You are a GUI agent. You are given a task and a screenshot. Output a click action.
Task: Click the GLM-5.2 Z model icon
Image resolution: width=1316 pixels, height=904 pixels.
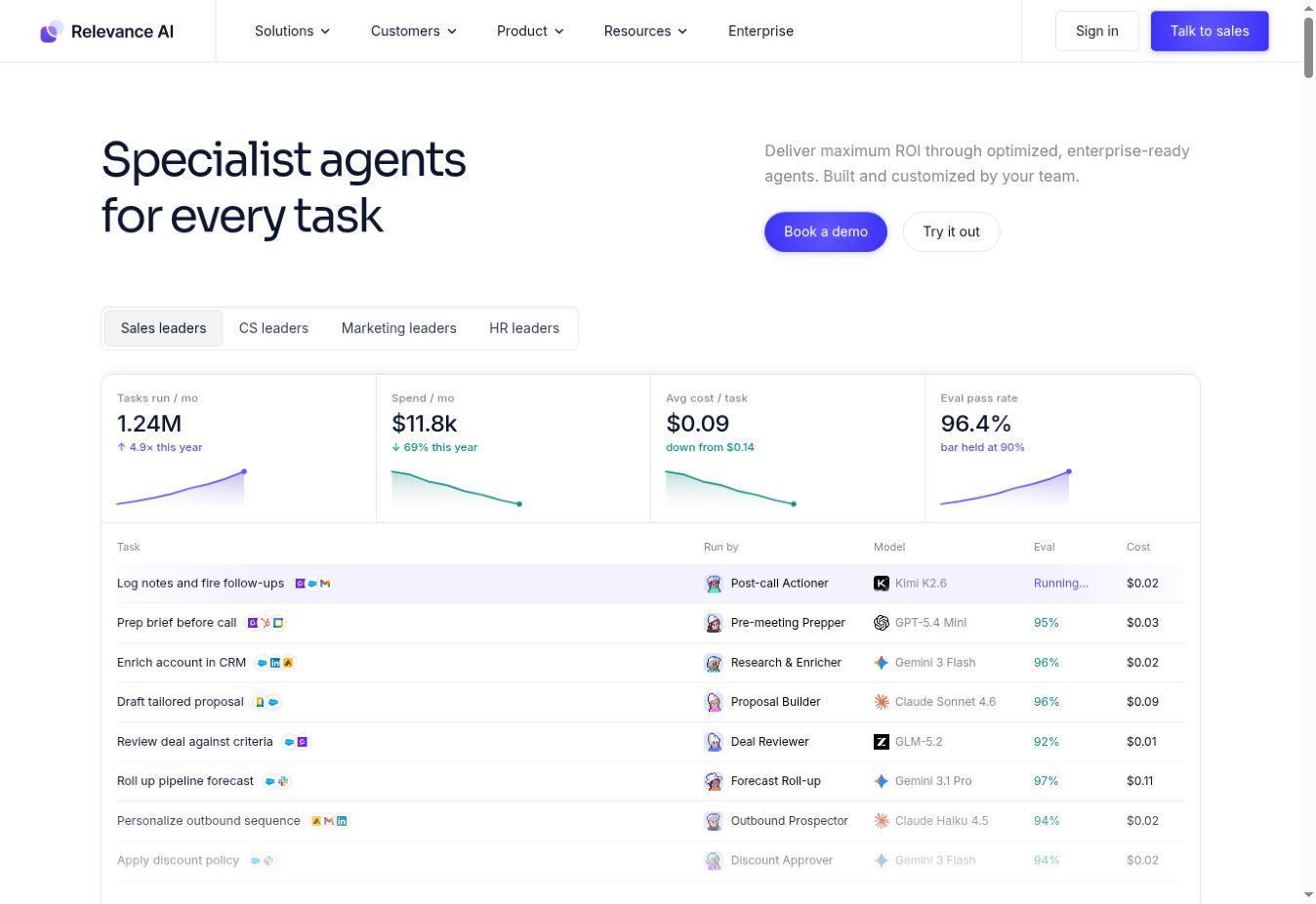tap(882, 742)
